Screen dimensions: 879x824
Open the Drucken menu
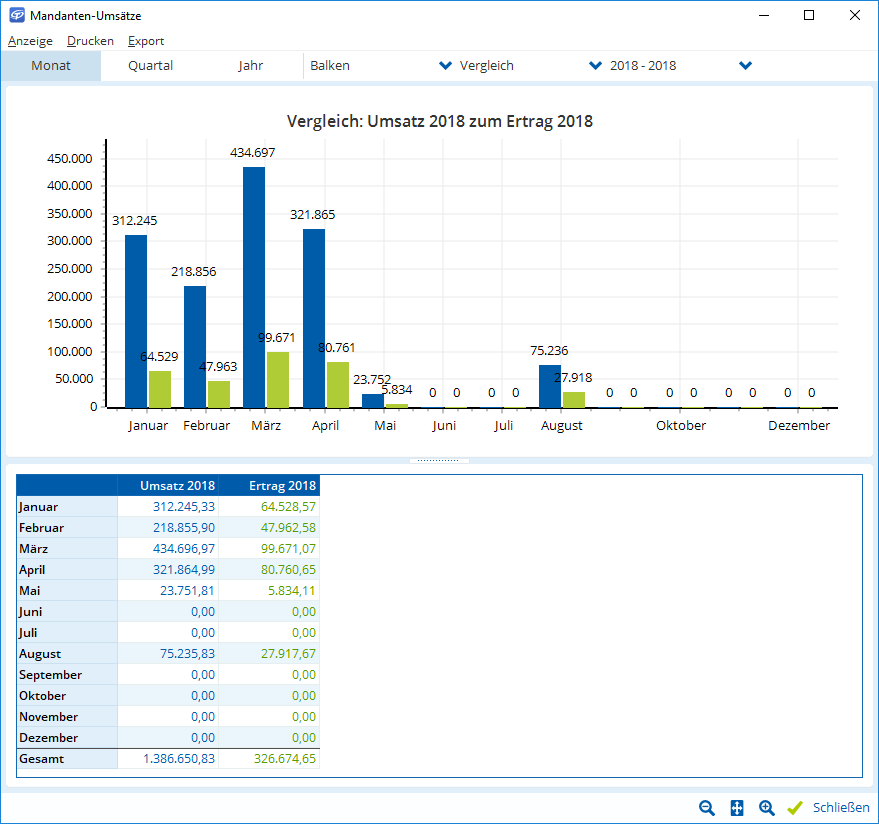(x=90, y=41)
